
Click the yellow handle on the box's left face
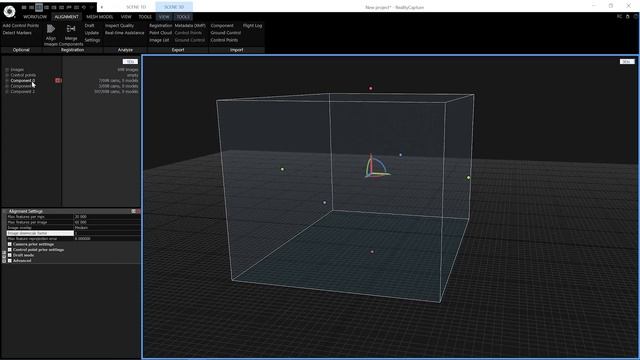[x=282, y=169]
